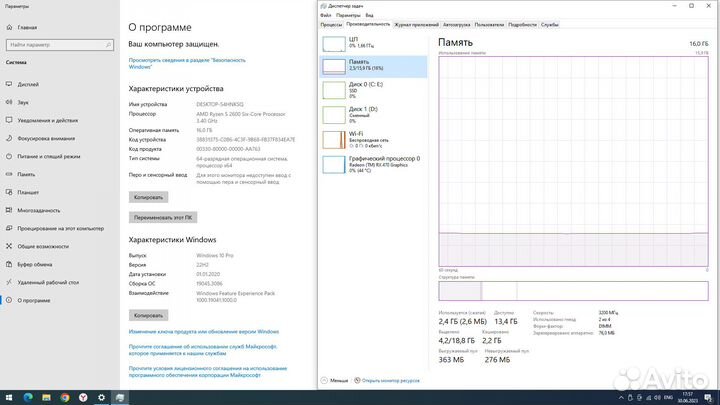Switch to Производительность tab
The width and height of the screenshot is (720, 405).
point(368,24)
